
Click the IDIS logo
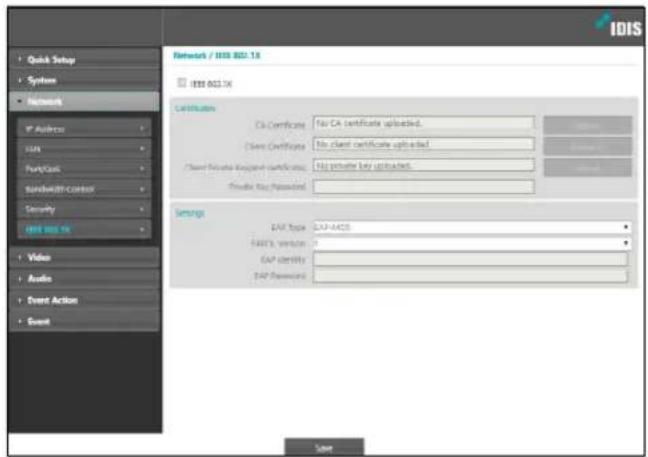point(619,26)
